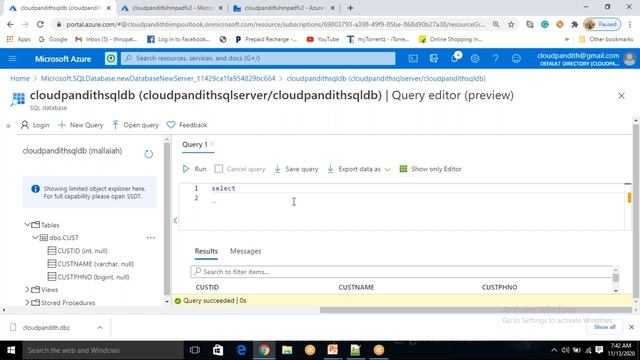The height and width of the screenshot is (360, 640).
Task: Open the cloudpandith.dbc download options arrow
Action: pos(100,327)
